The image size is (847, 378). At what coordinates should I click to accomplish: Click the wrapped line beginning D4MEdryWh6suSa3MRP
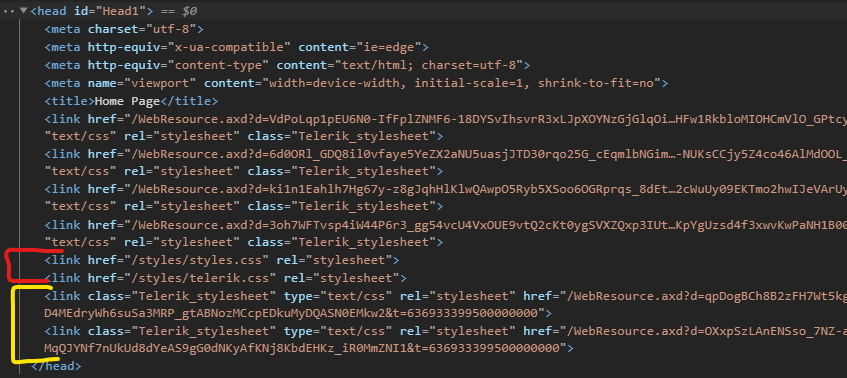(x=298, y=313)
